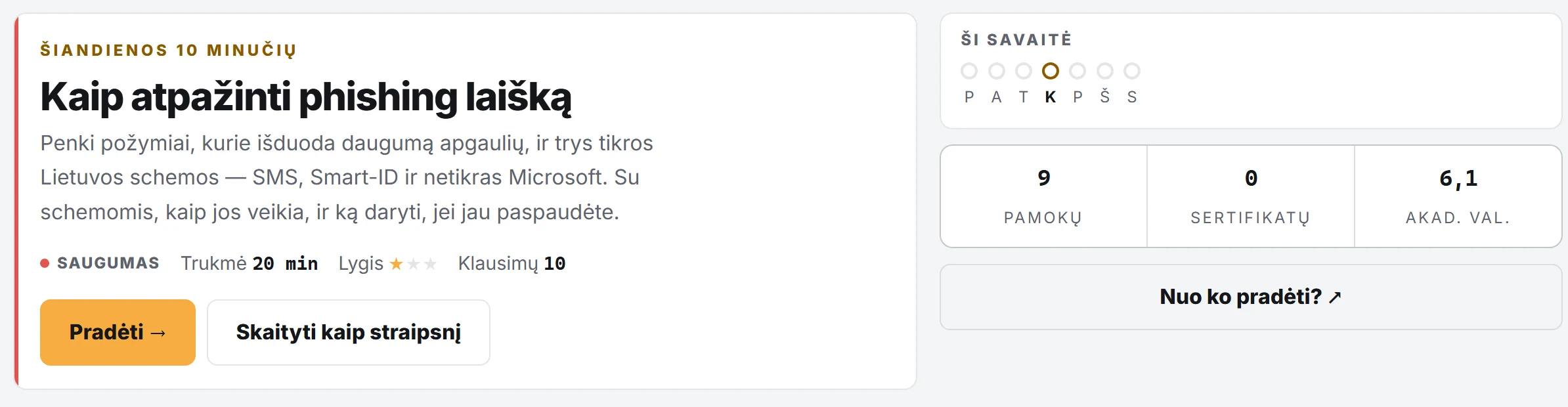1568x407 pixels.
Task: Click the red dot beside SAUGUMAS
Action: click(45, 263)
